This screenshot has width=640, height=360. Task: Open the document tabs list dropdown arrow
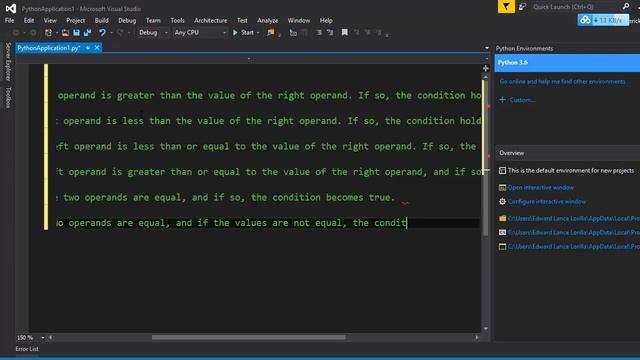coord(487,48)
